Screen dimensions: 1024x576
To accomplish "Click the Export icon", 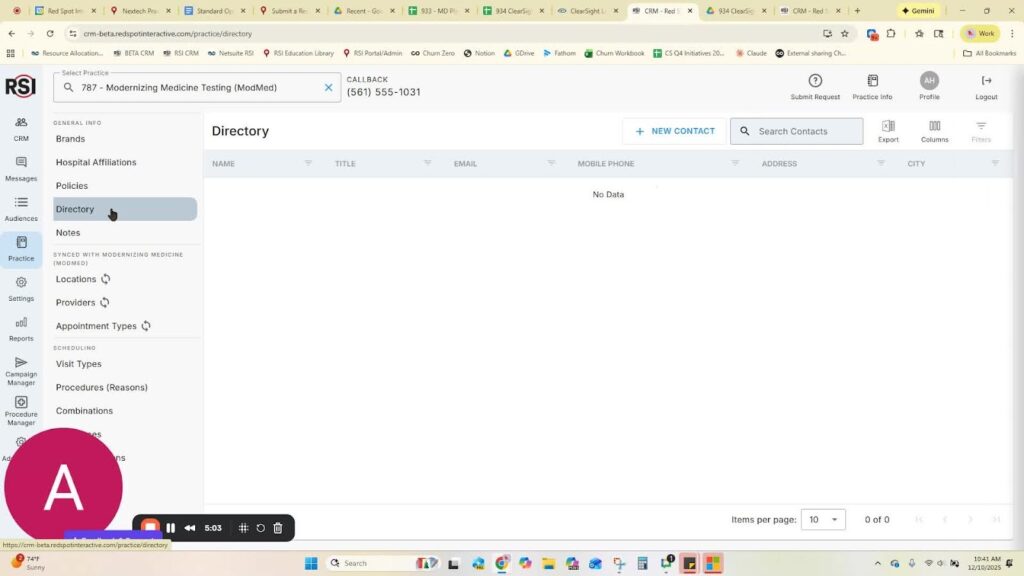I will [x=888, y=126].
